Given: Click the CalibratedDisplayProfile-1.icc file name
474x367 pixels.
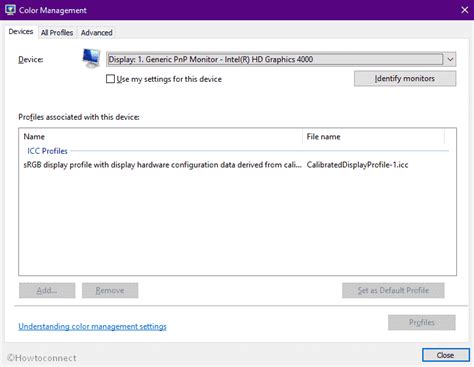Looking at the screenshot, I should coord(357,165).
